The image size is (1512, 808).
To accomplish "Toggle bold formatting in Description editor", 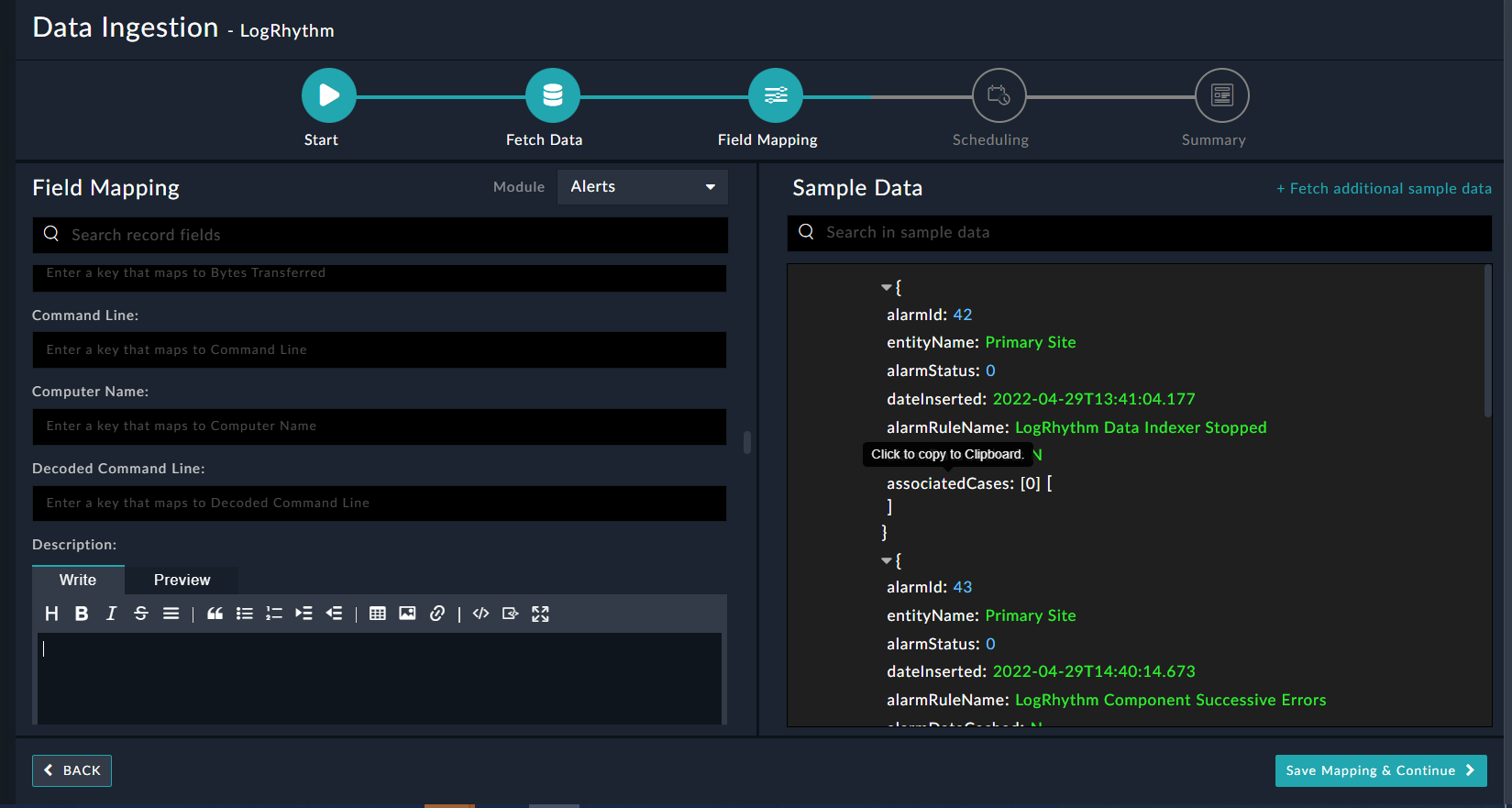I will [x=82, y=614].
